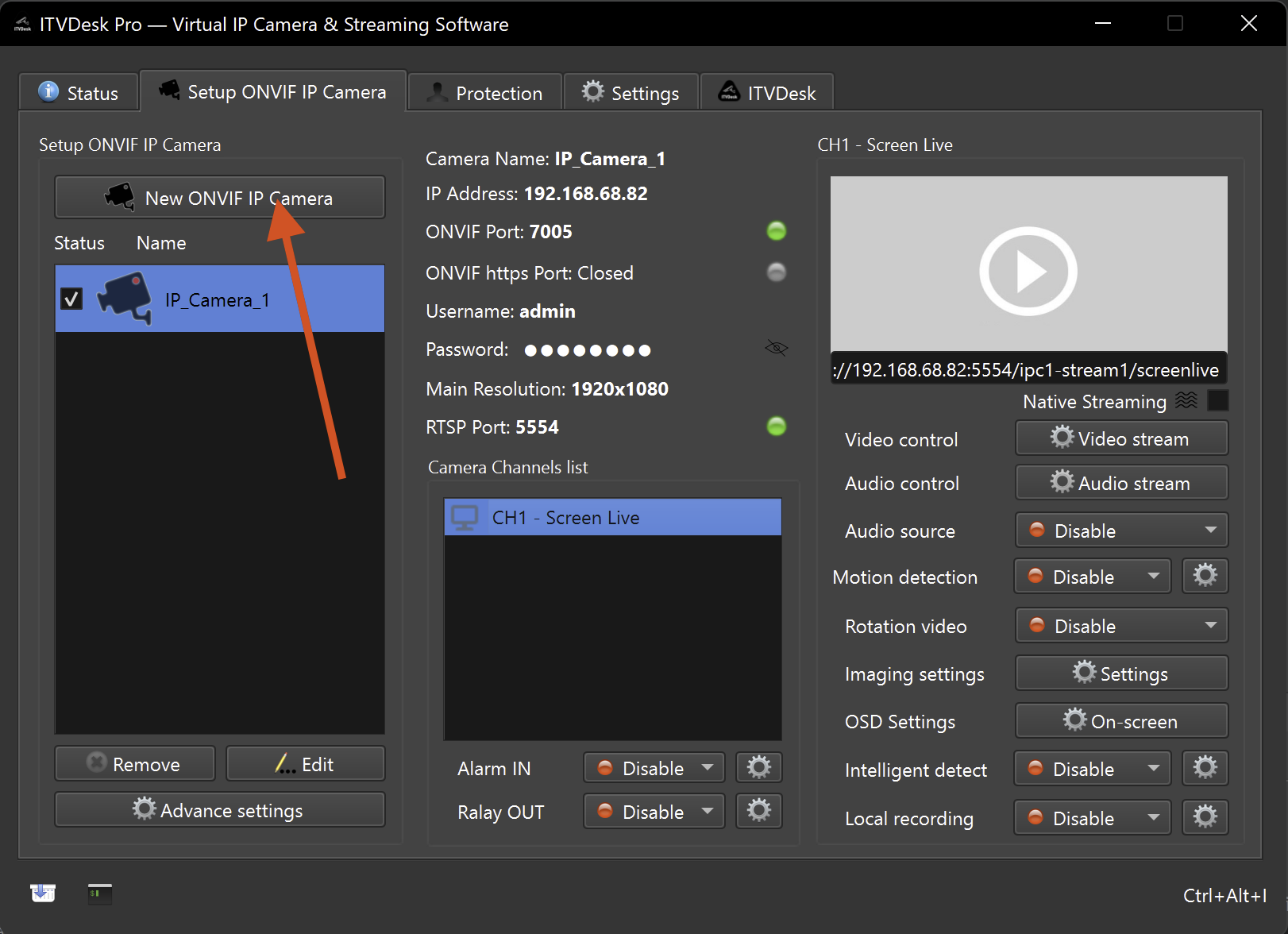This screenshot has width=1288, height=934.
Task: Click the Ralay OUT gear icon
Action: coord(758,811)
